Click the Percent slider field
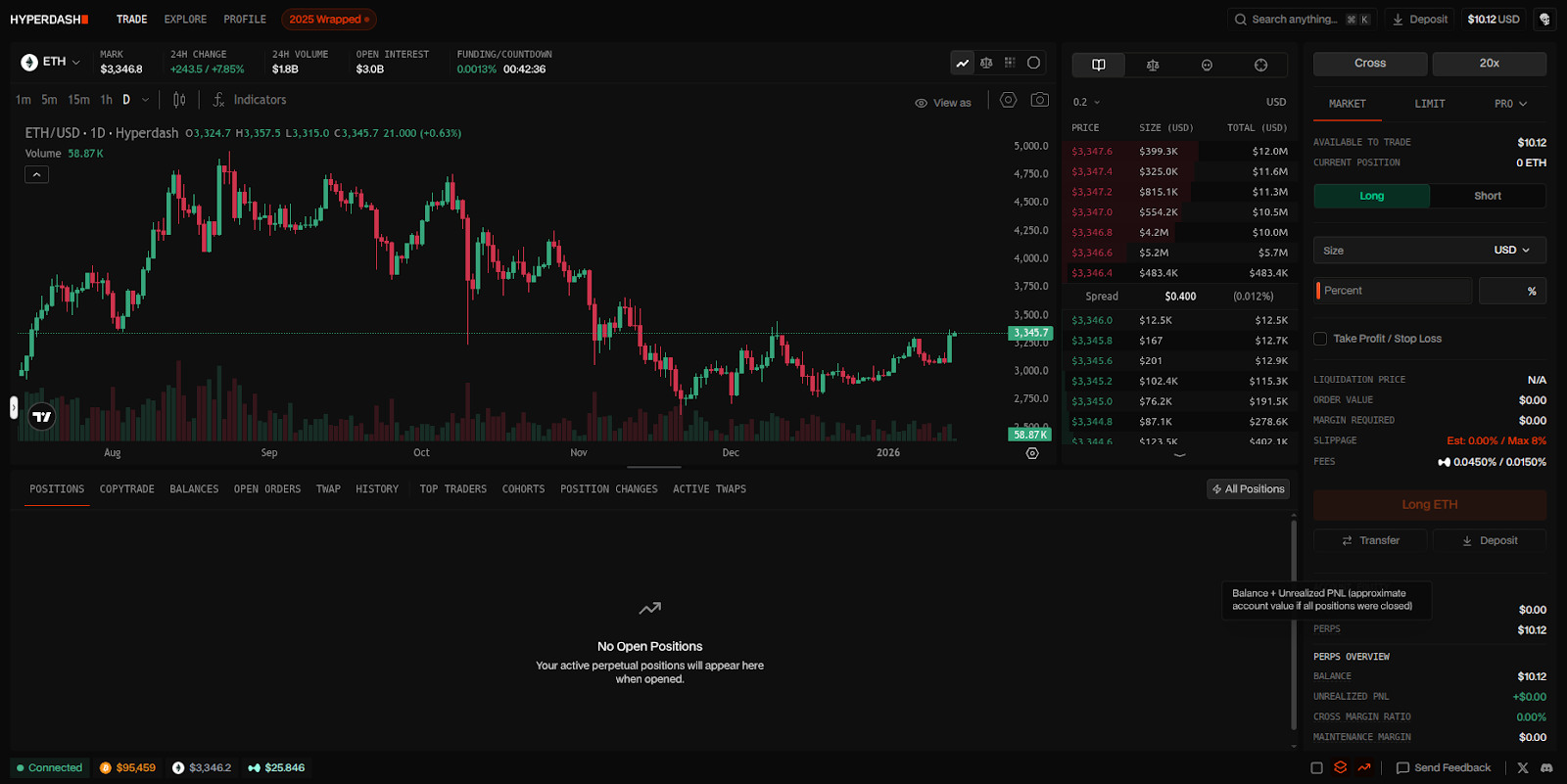This screenshot has width=1567, height=784. point(1393,291)
